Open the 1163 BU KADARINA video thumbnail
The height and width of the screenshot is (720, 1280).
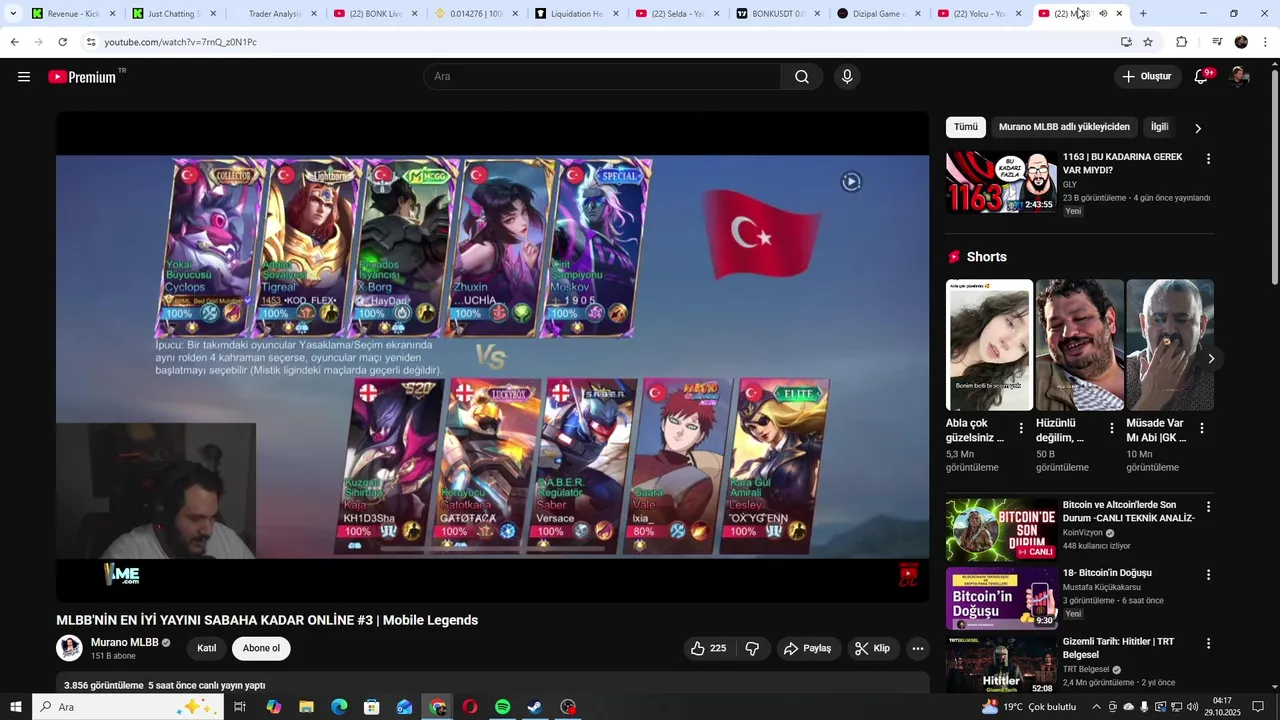tap(1001, 182)
